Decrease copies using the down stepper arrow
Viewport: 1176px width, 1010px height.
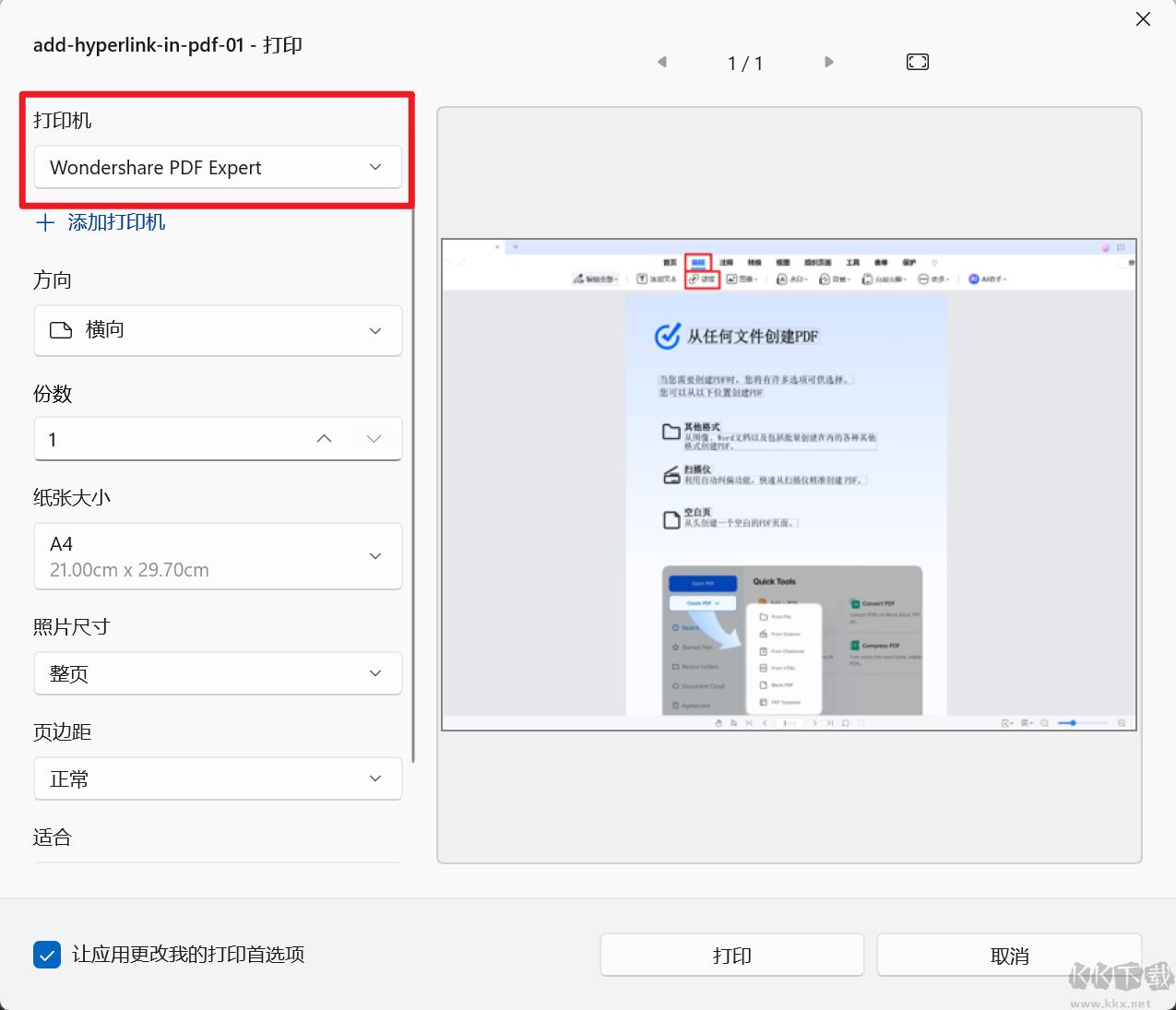pyautogui.click(x=374, y=439)
